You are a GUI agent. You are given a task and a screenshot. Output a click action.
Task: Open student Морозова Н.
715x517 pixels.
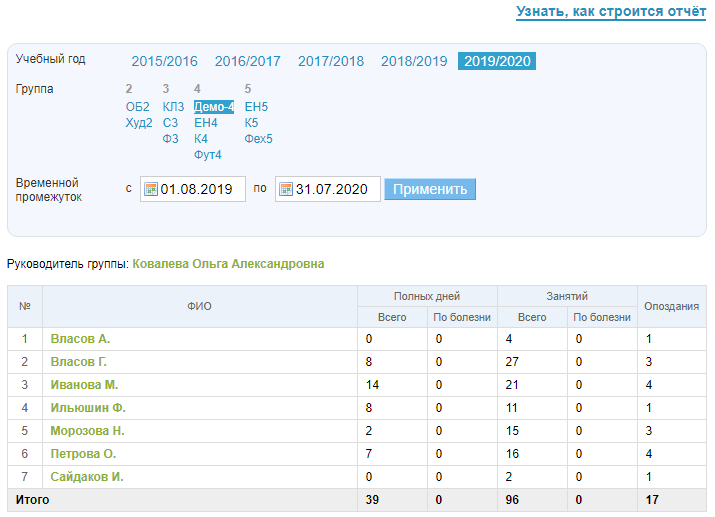click(87, 430)
